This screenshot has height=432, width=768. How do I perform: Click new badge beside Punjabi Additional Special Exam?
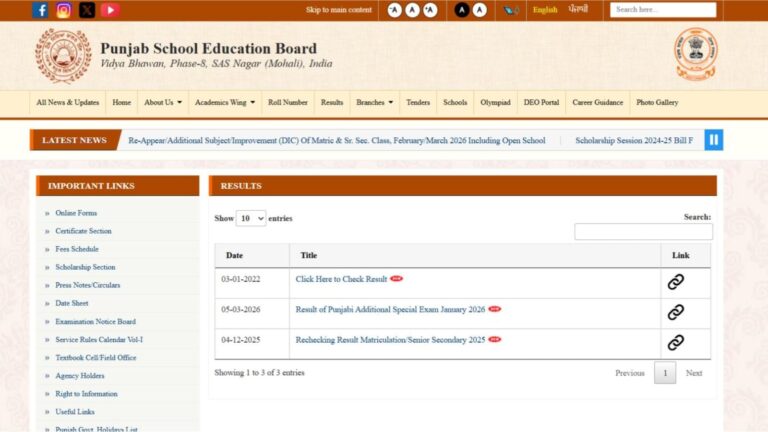tap(495, 309)
